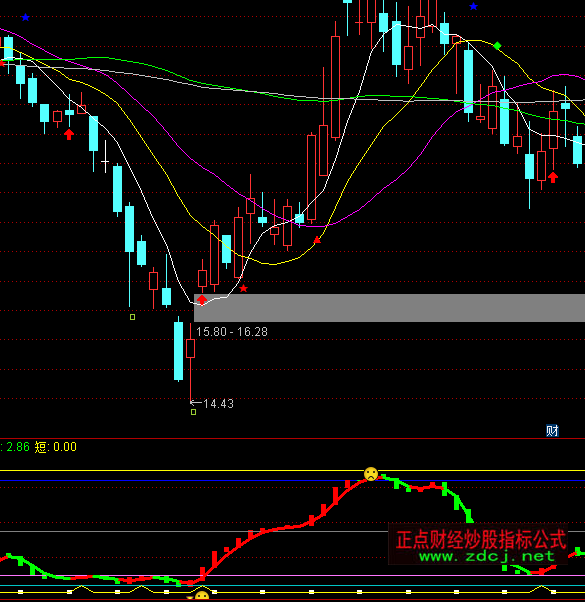Screen dimensions: 585x602
Task: Click the red up arrow at the gray band's start
Action: click(202, 300)
